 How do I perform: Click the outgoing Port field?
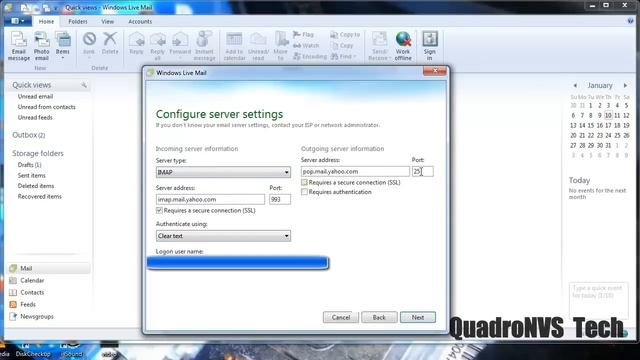[422, 172]
